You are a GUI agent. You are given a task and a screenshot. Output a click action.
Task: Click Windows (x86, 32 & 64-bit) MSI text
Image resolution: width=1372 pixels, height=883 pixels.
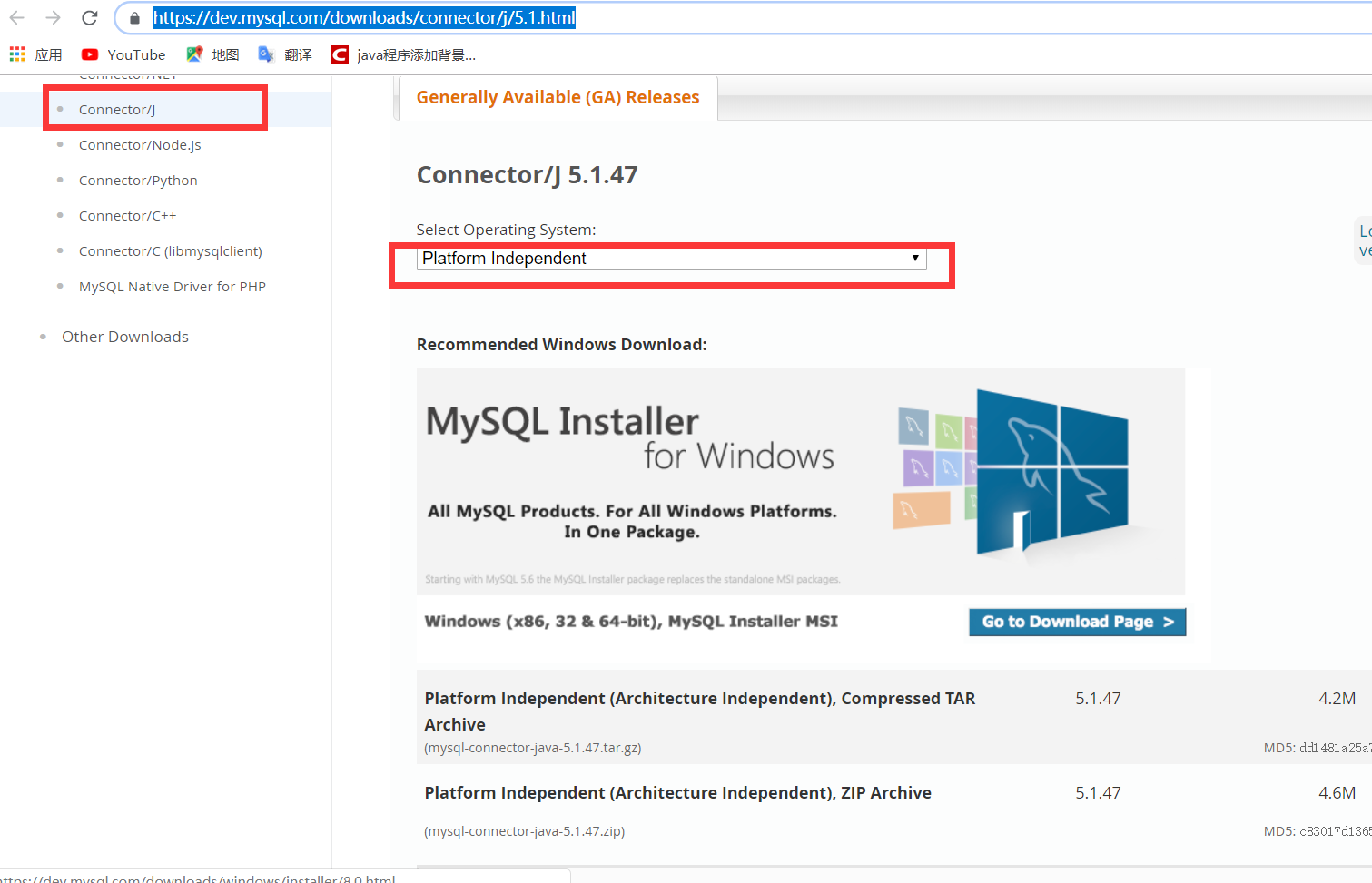tap(631, 622)
